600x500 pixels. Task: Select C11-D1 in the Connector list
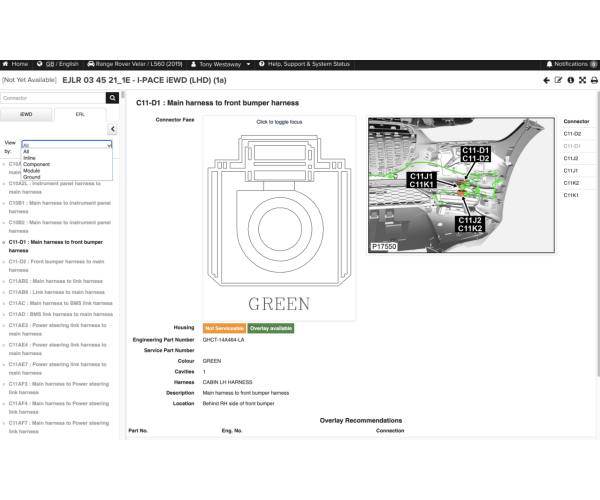tap(572, 146)
